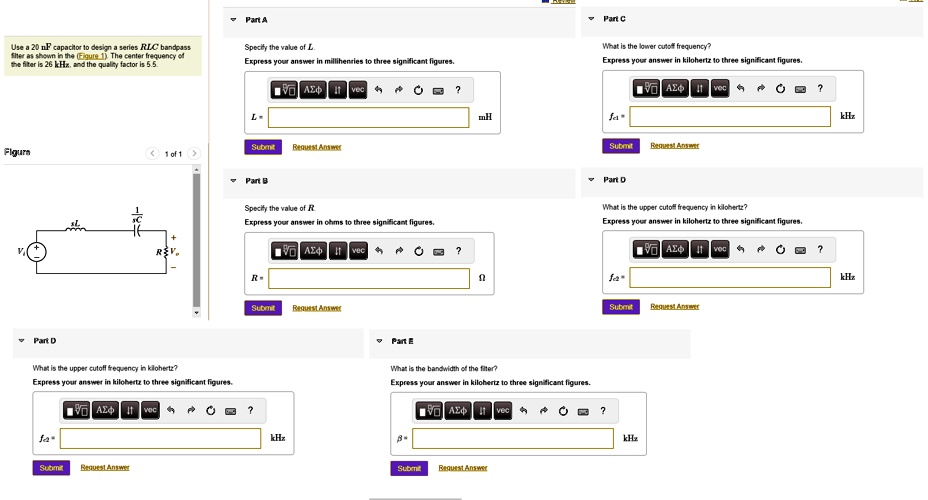
Task: Click the redo arrow in Part B toolbar
Action: click(x=398, y=250)
